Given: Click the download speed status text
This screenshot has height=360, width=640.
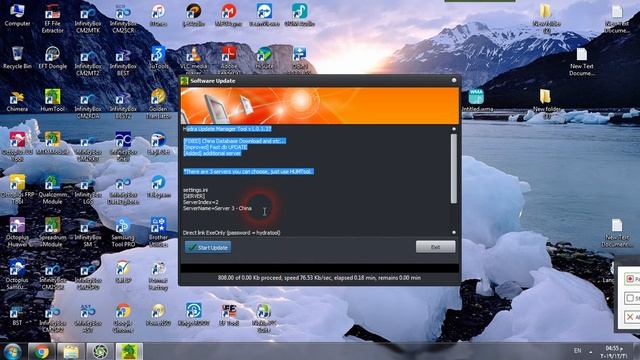Looking at the screenshot, I should pos(319,278).
